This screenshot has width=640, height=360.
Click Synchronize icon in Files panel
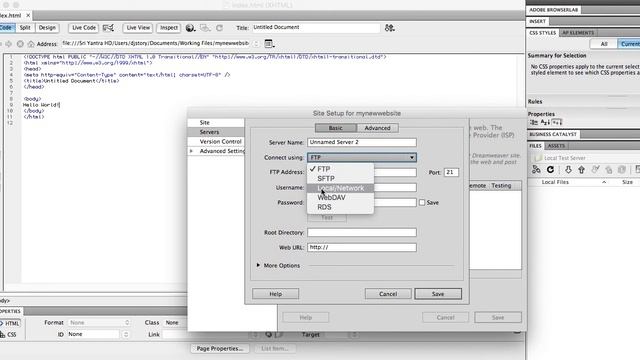coord(622,169)
